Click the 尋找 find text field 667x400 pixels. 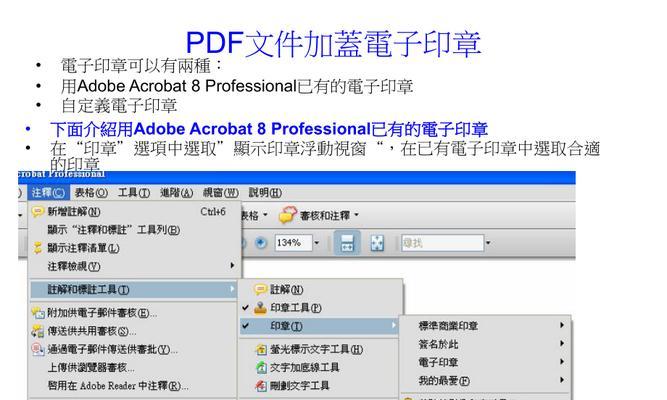(x=442, y=243)
